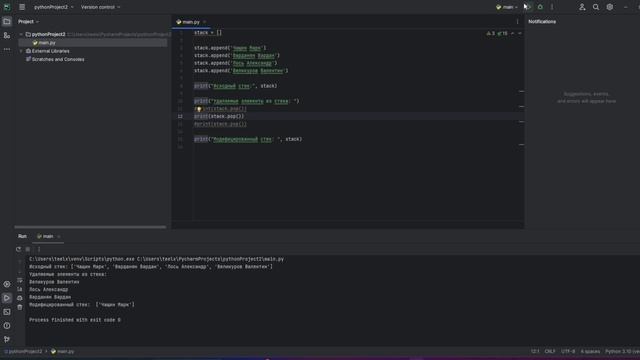The height and width of the screenshot is (360, 640).
Task: Open the main hamburger menu
Action: pyautogui.click(x=22, y=7)
